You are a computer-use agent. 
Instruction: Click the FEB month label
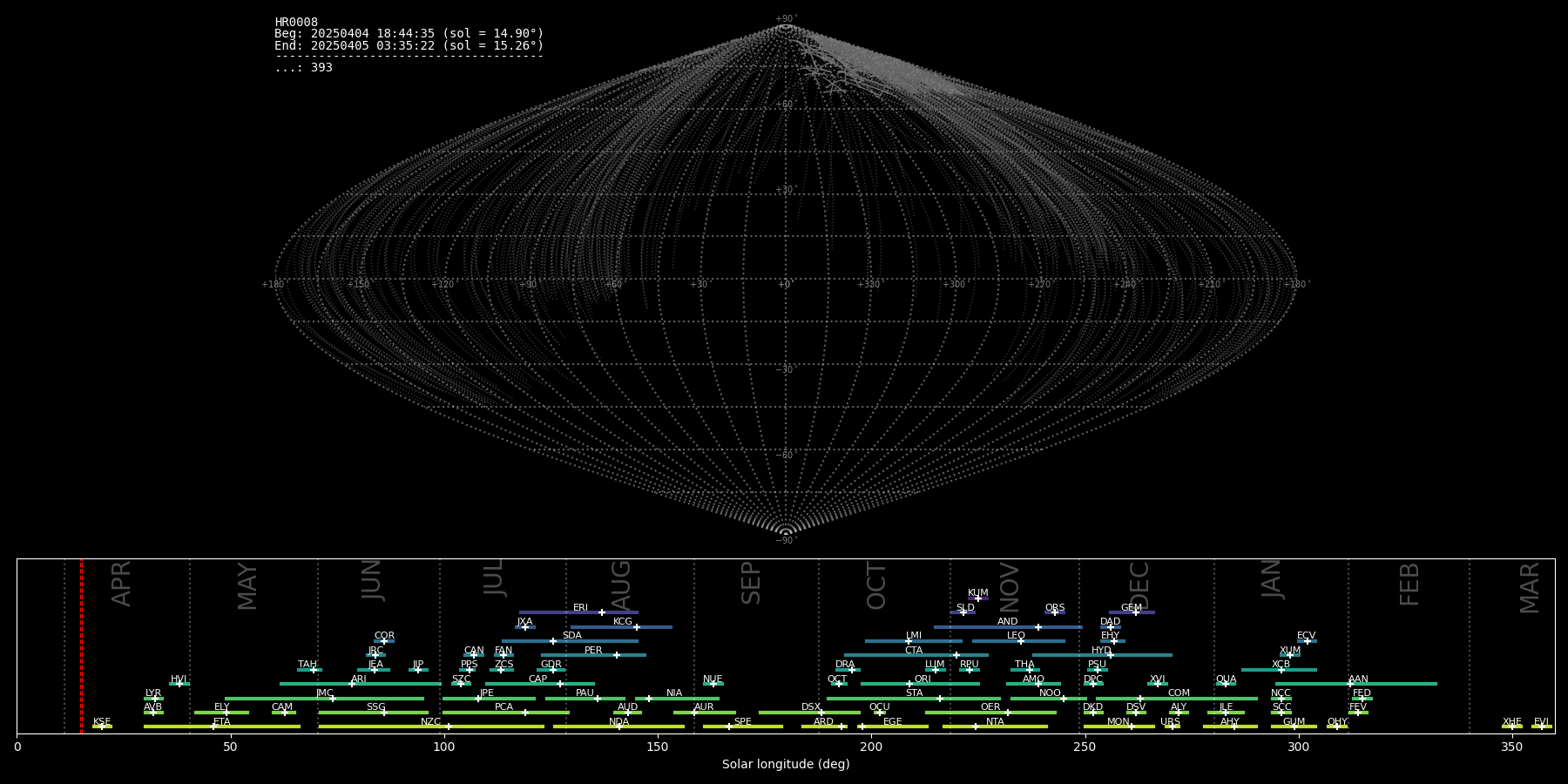[1409, 585]
